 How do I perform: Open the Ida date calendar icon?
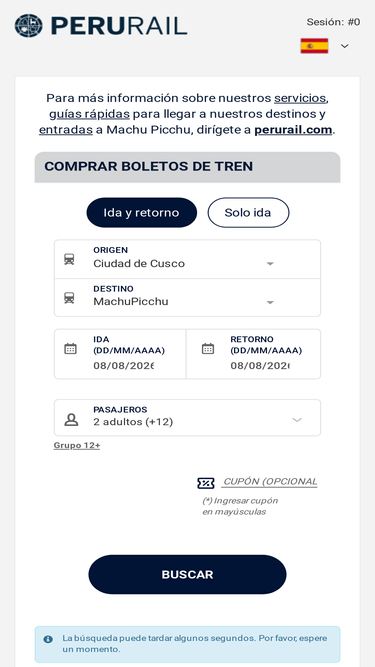pyautogui.click(x=70, y=349)
